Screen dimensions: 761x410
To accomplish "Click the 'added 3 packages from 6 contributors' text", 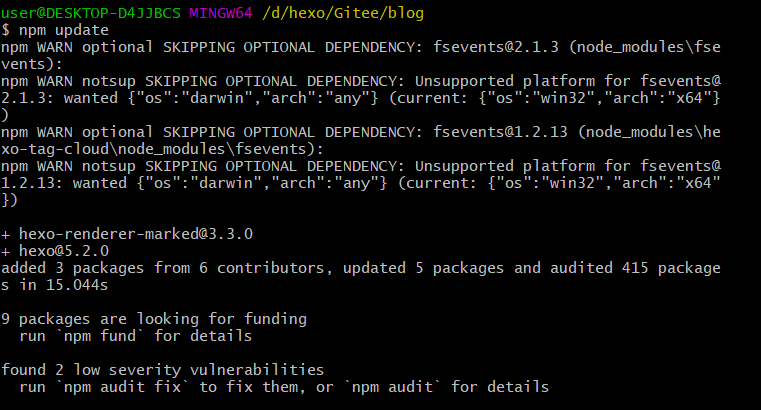I will [163, 268].
